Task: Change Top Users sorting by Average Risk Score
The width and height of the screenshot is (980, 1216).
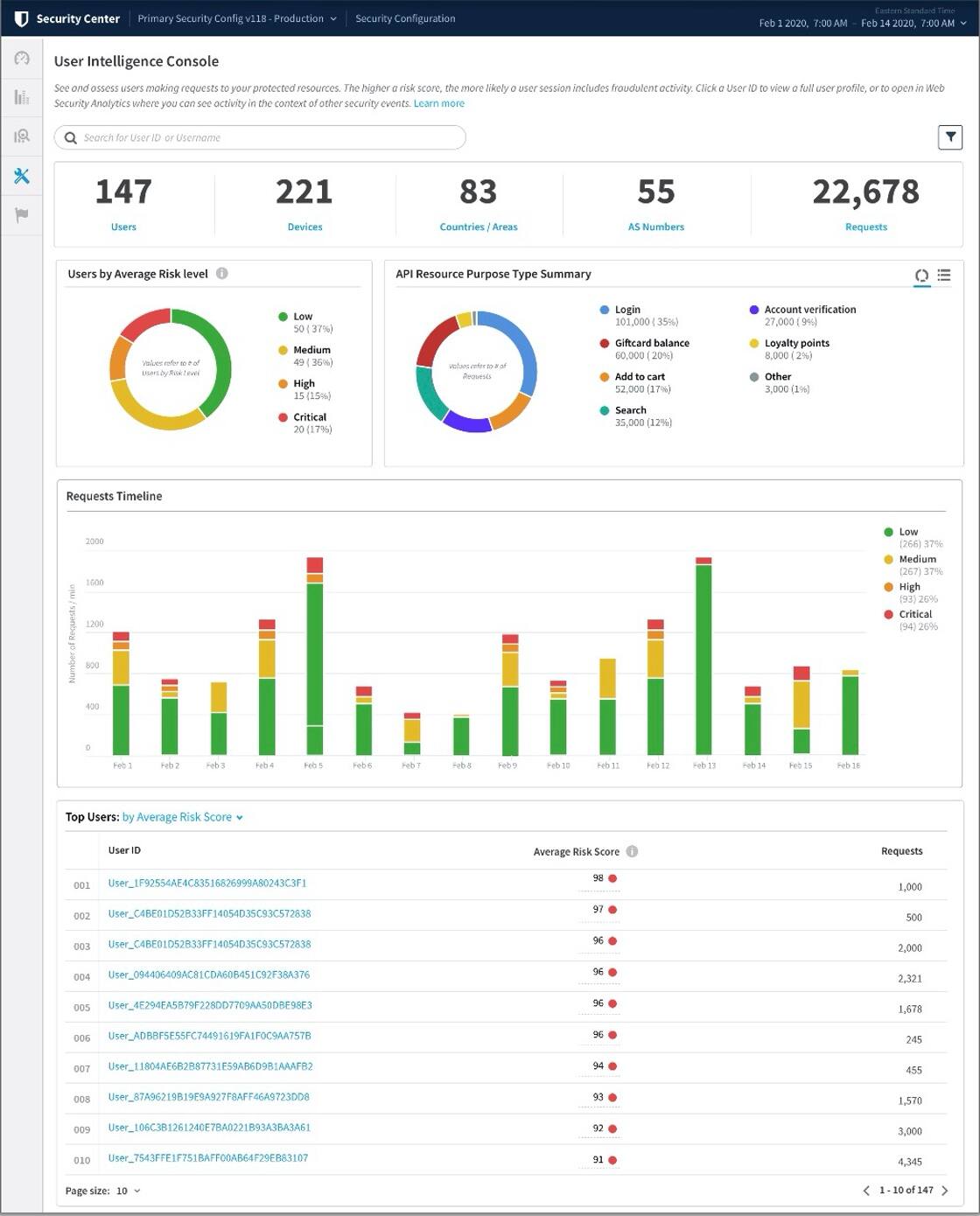Action: (182, 817)
